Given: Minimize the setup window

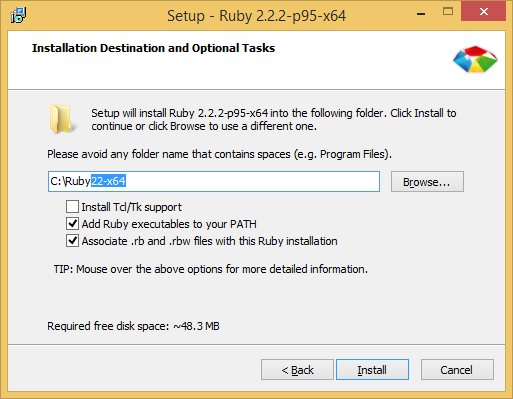Looking at the screenshot, I should [421, 13].
